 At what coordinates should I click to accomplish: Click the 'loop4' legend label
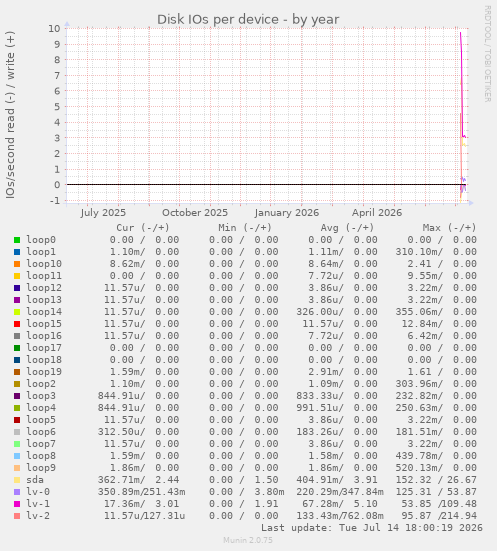tap(41, 408)
